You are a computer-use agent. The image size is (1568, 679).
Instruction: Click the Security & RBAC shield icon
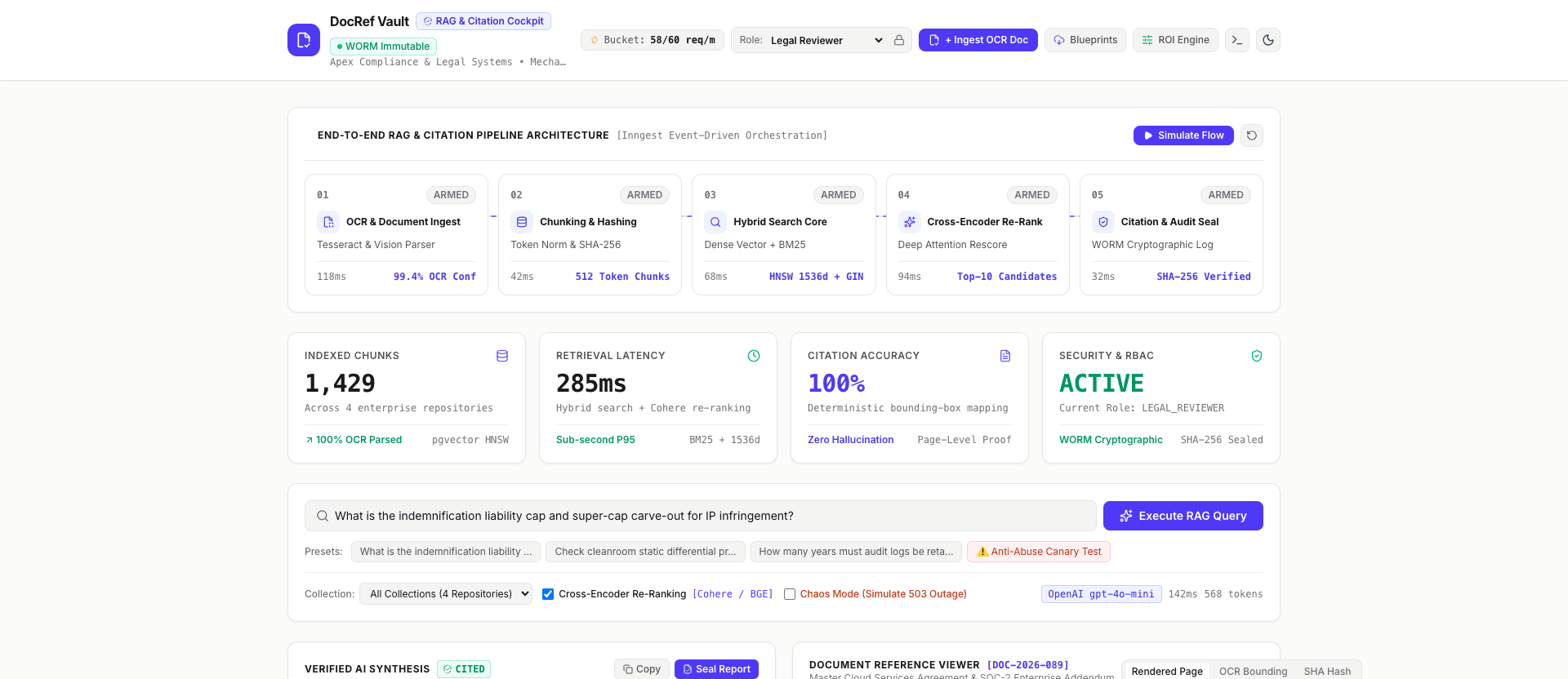coord(1257,356)
